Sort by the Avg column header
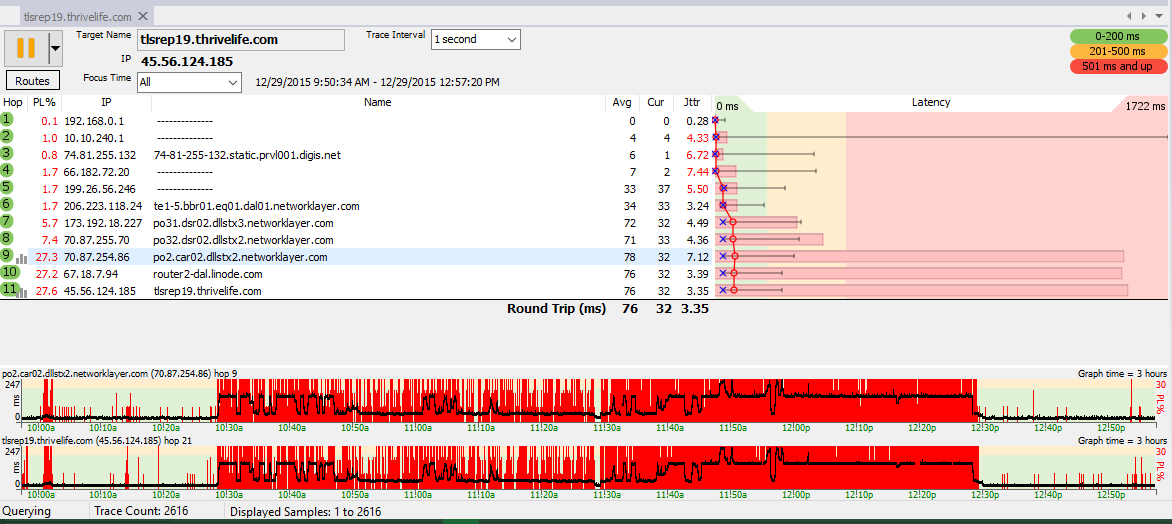The image size is (1172, 524). click(x=621, y=102)
